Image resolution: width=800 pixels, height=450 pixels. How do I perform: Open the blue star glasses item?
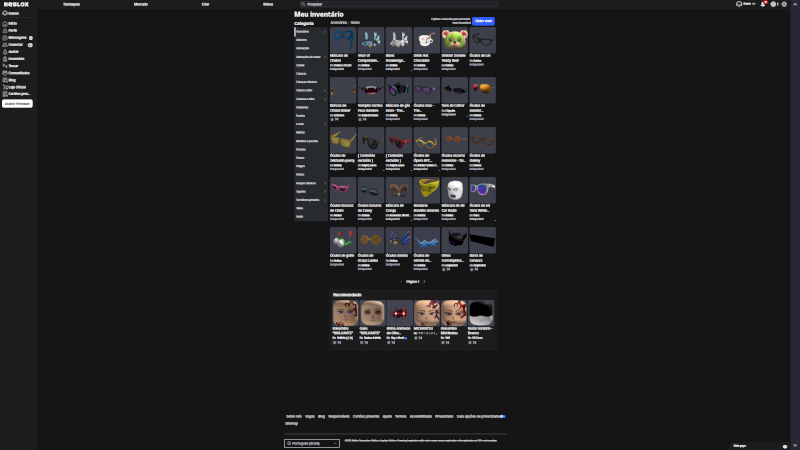(426, 240)
